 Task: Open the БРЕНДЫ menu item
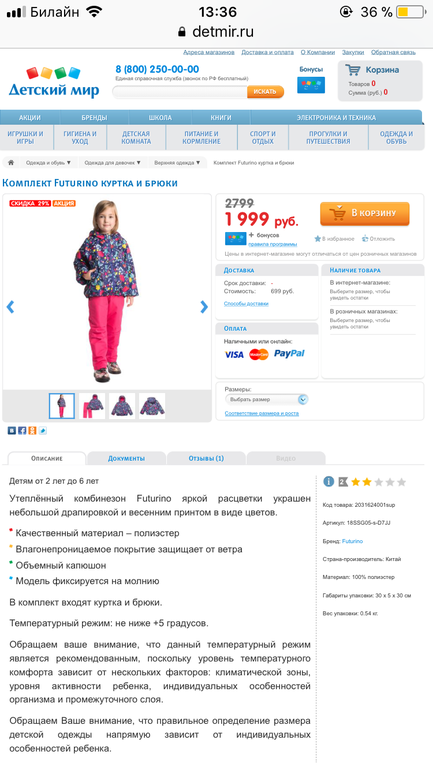click(94, 118)
